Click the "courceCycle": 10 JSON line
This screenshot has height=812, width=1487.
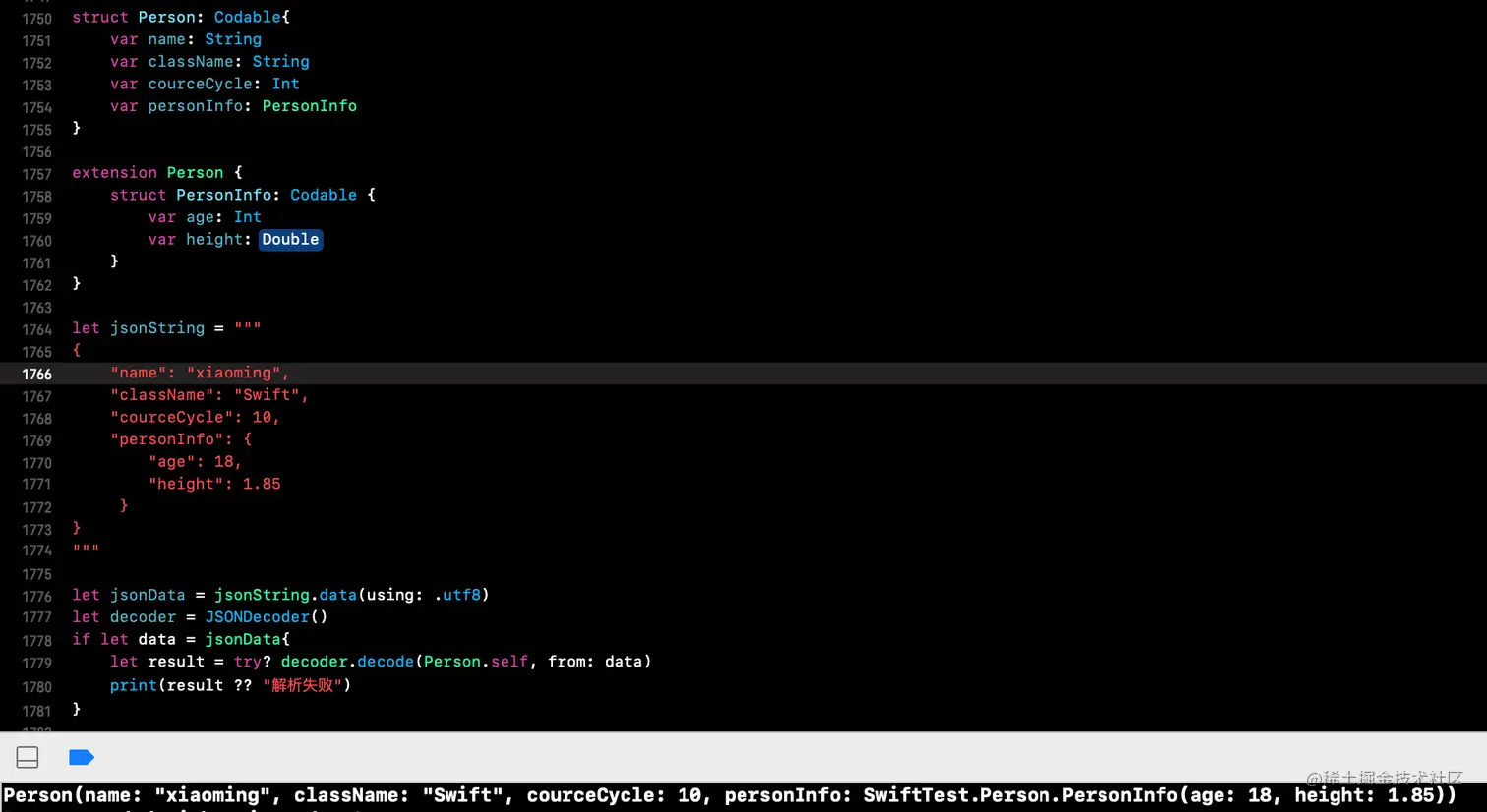pos(195,417)
